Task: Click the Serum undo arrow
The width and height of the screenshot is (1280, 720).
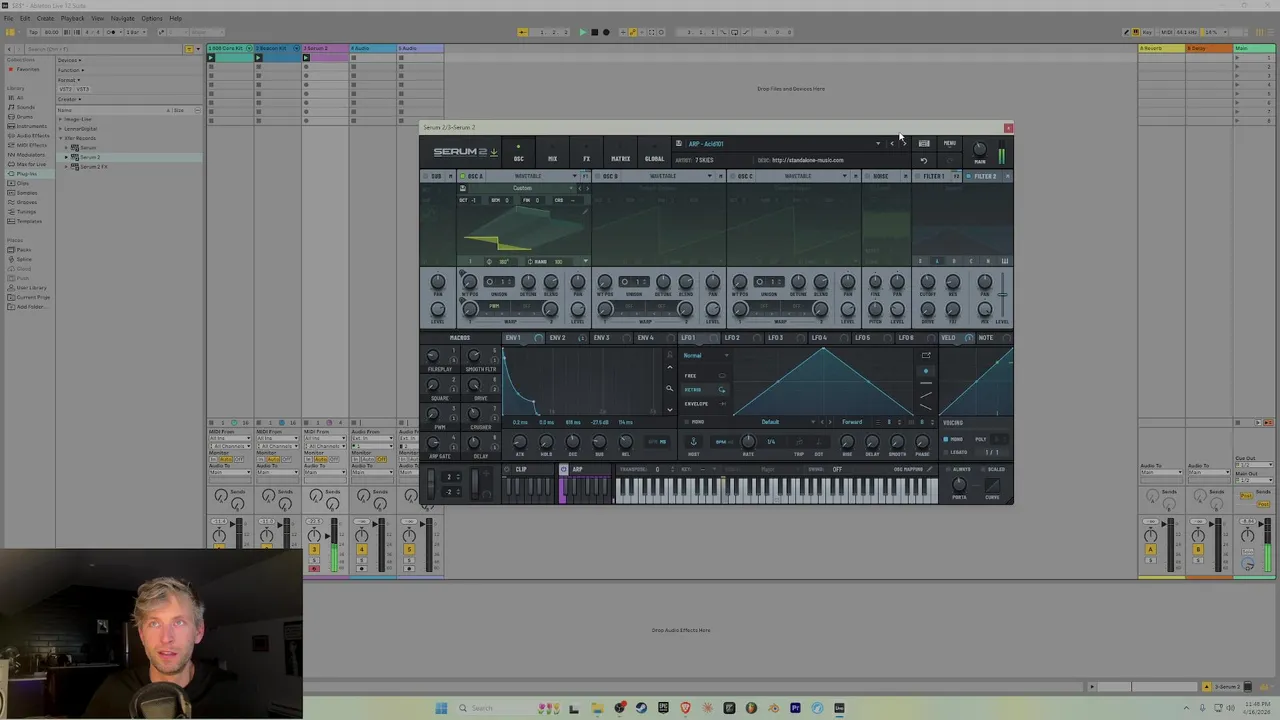Action: point(924,160)
